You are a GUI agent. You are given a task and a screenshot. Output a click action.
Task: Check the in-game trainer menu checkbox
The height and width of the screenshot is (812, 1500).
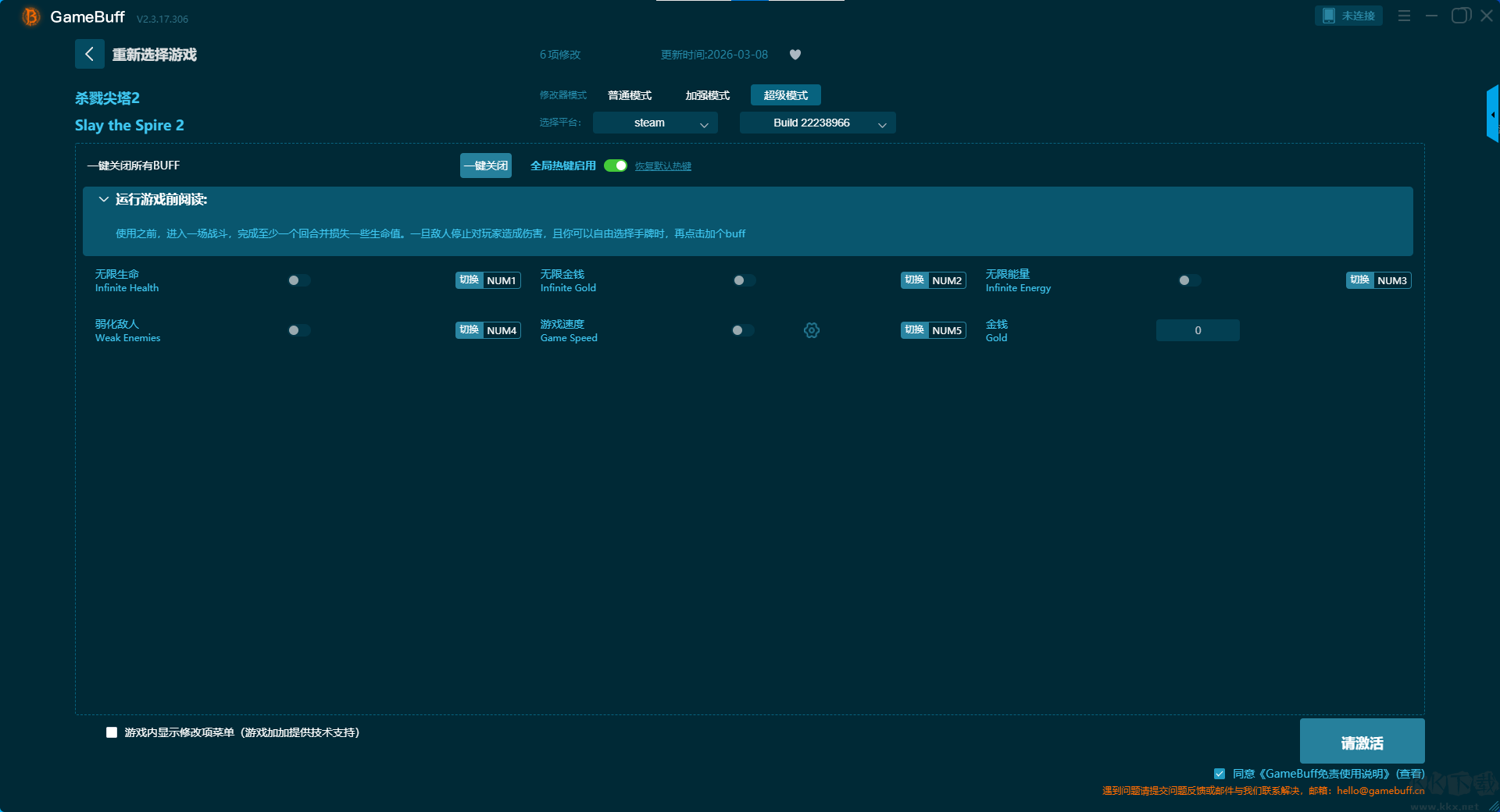click(112, 732)
